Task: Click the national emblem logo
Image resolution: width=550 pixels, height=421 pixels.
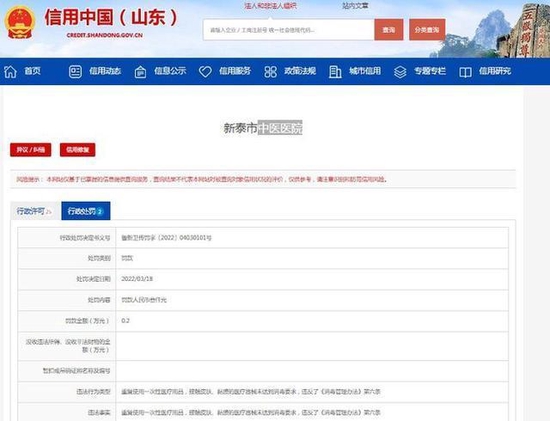Action: 19,22
